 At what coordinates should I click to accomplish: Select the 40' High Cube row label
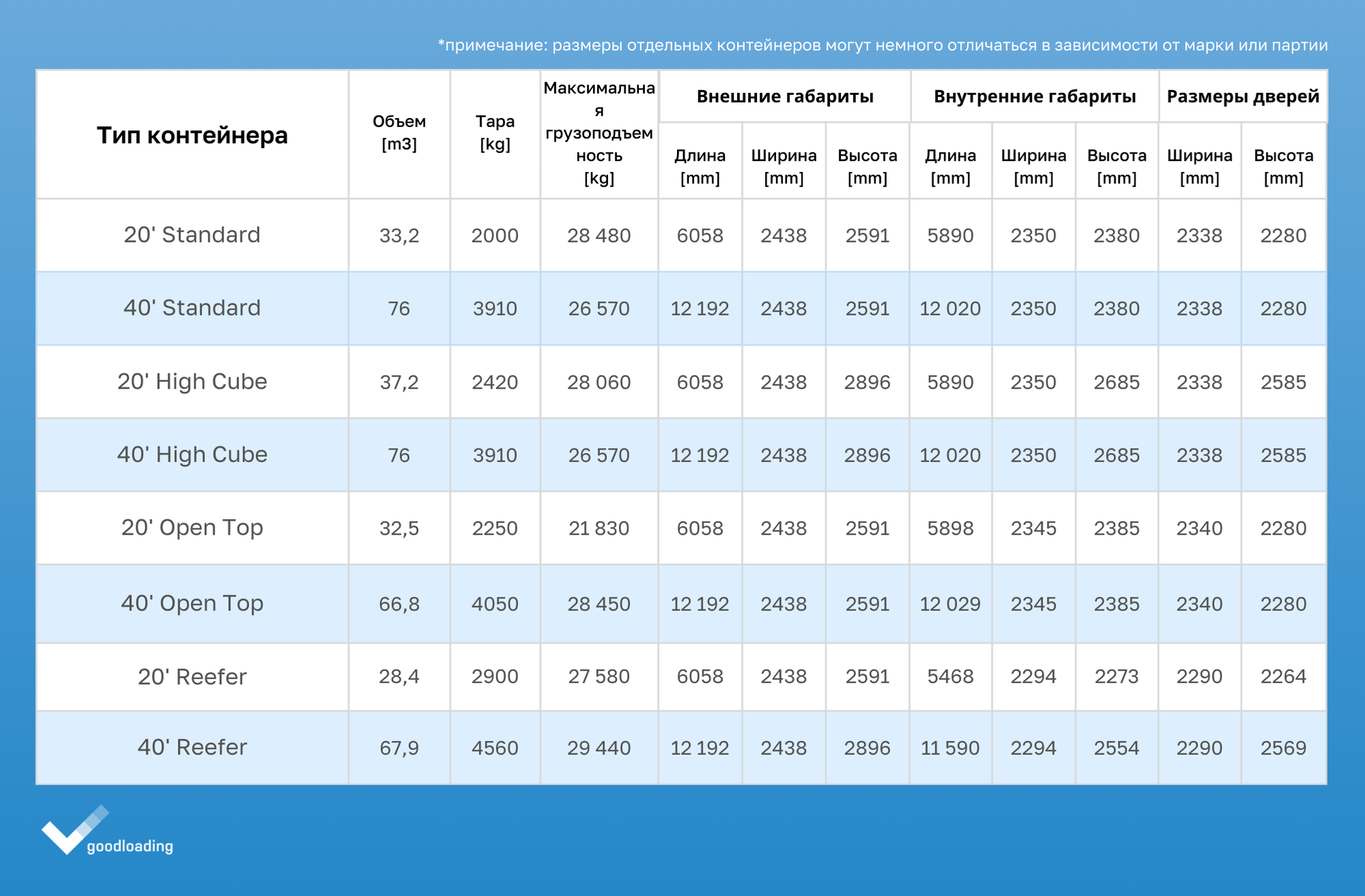[x=192, y=455]
